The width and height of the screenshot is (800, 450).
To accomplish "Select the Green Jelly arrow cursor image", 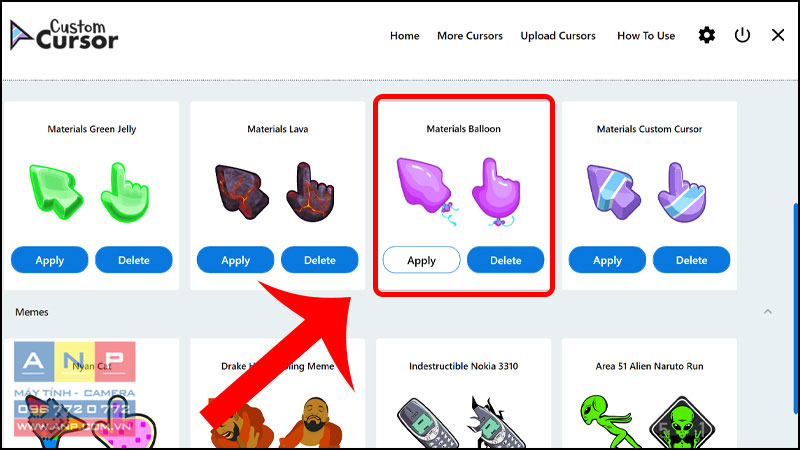I will click(56, 192).
